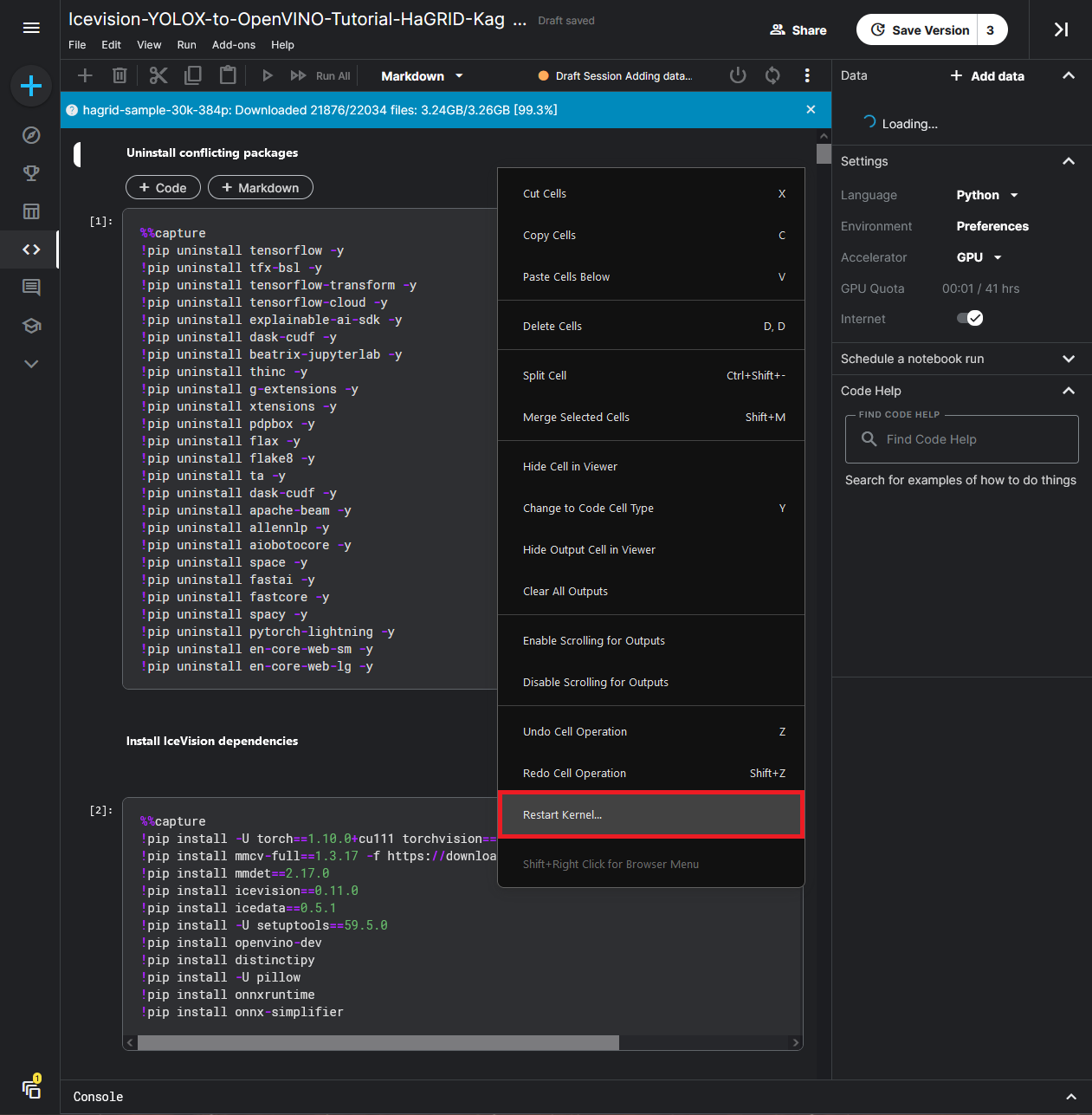
Task: Open the Add-ons menu
Action: [234, 45]
